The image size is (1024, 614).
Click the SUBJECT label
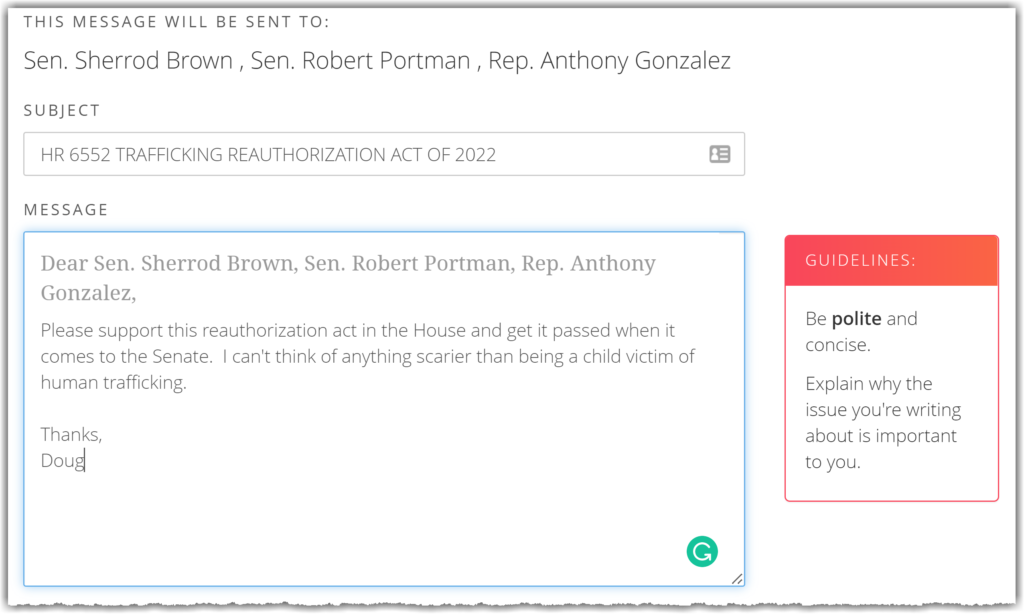[62, 111]
